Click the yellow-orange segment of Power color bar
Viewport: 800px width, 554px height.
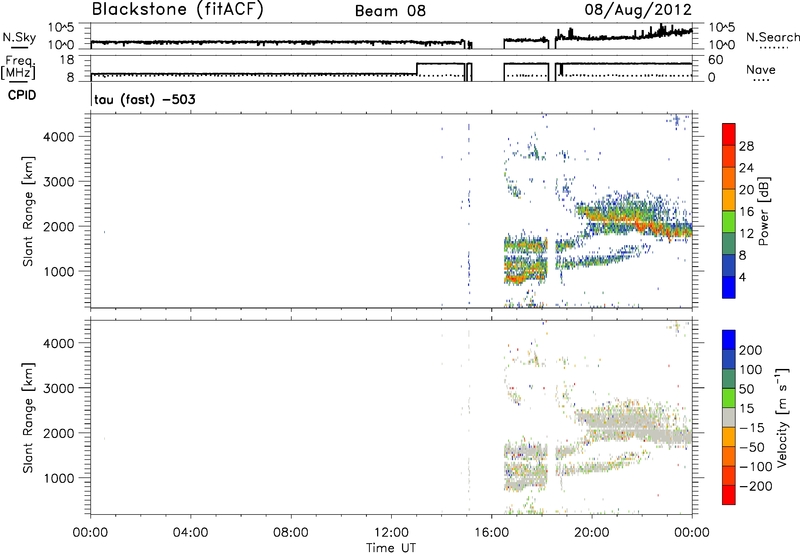click(729, 199)
